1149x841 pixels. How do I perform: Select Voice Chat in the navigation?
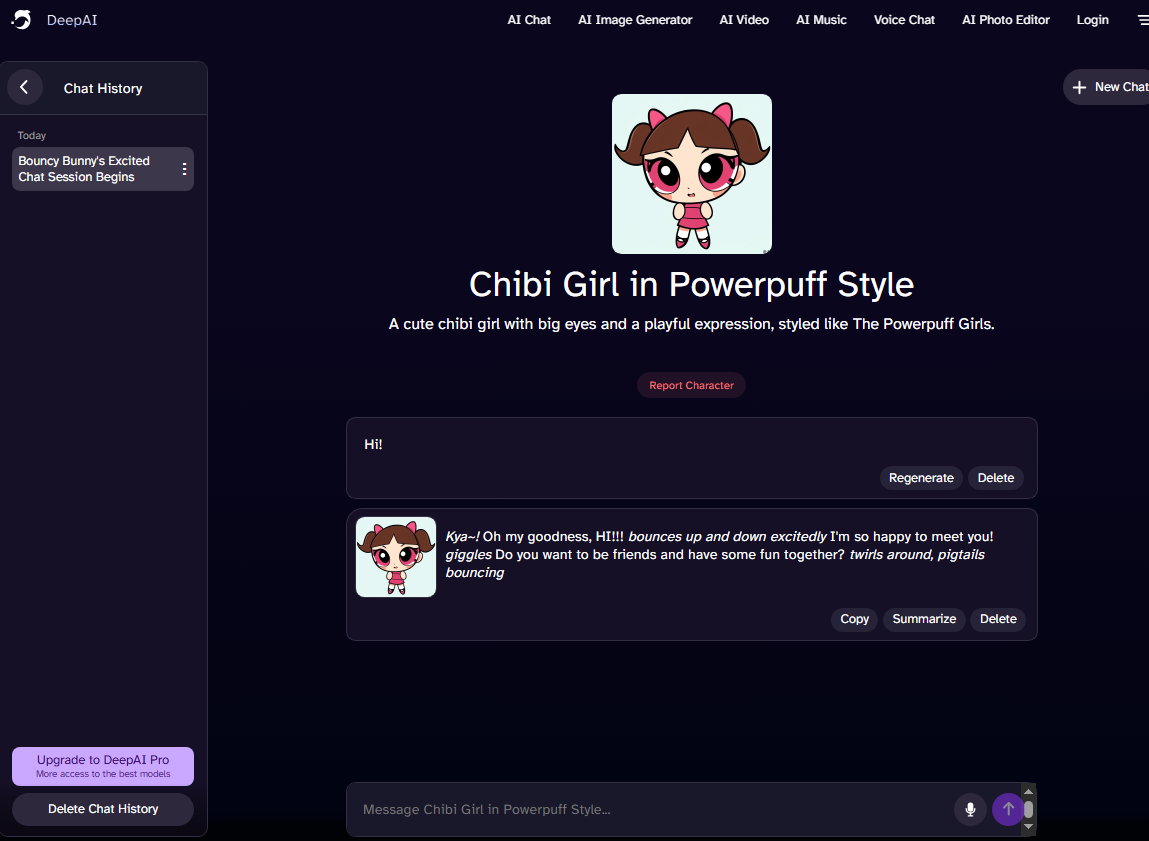tap(904, 20)
